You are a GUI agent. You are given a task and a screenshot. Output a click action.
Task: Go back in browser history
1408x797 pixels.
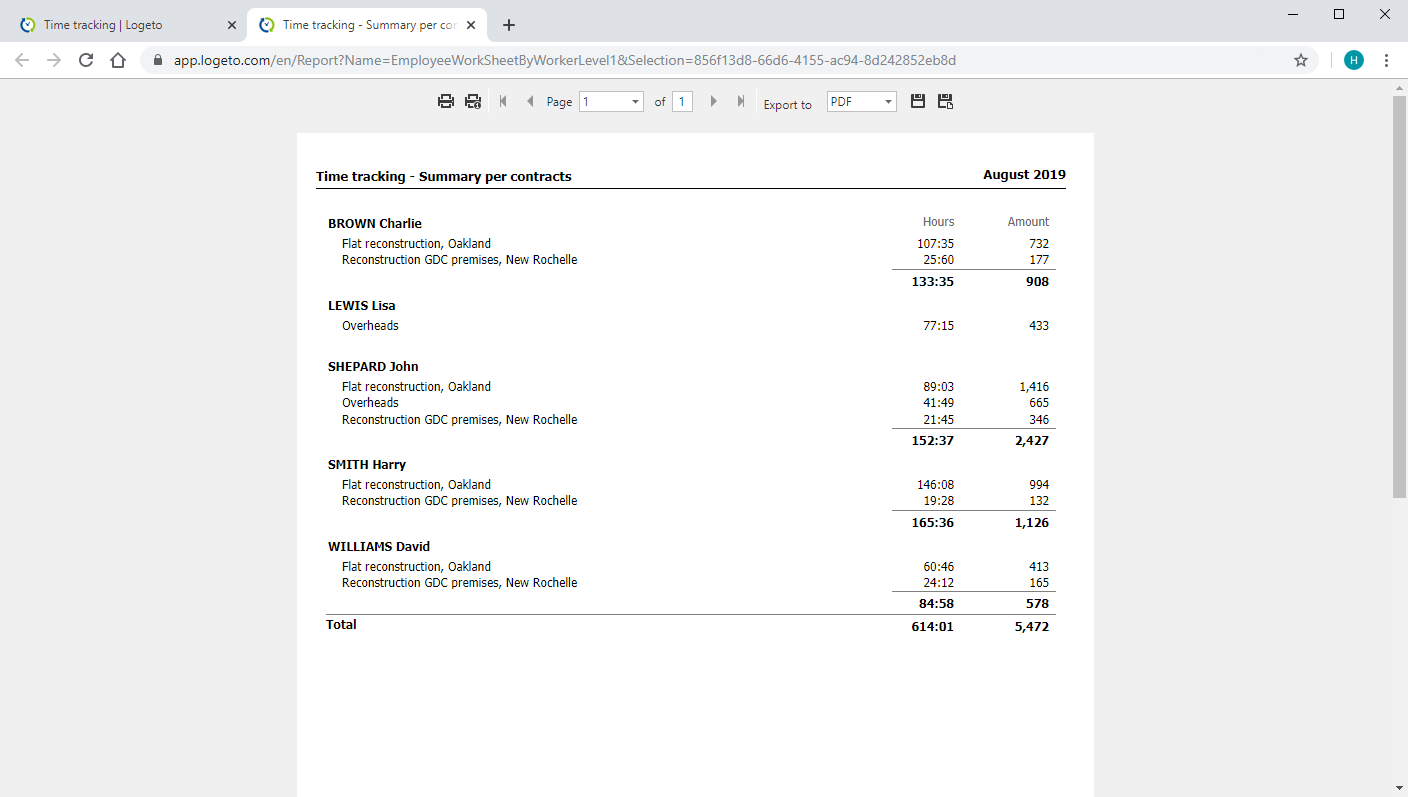(22, 60)
